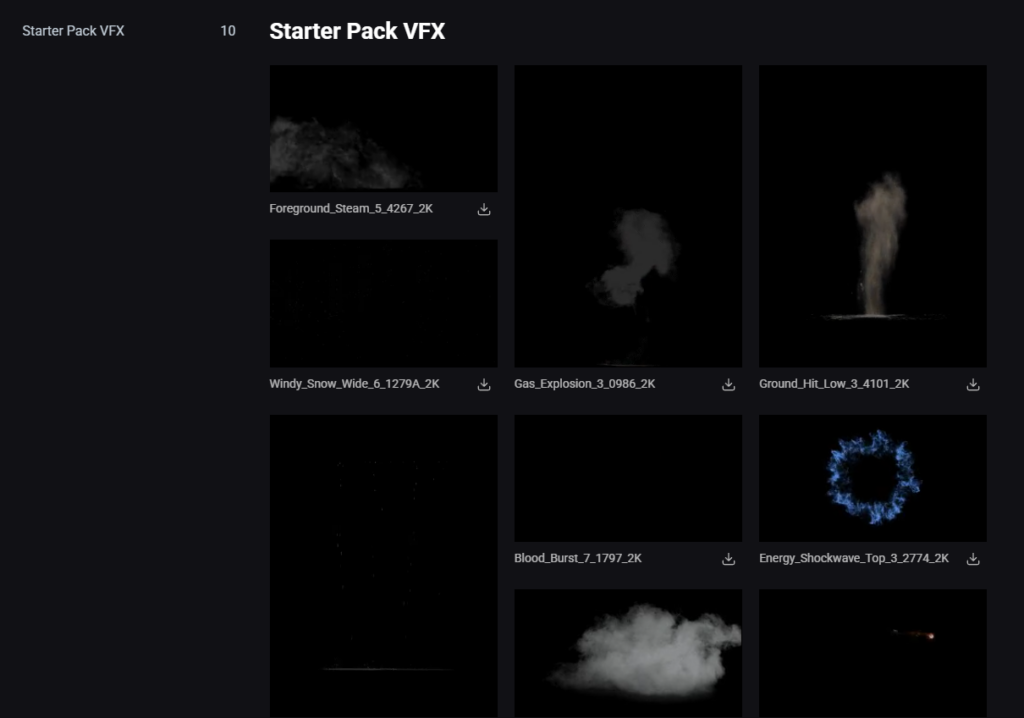1024x718 pixels.
Task: Click the Ground_Hit_Low_3_4101_2K filename label
Action: point(834,384)
